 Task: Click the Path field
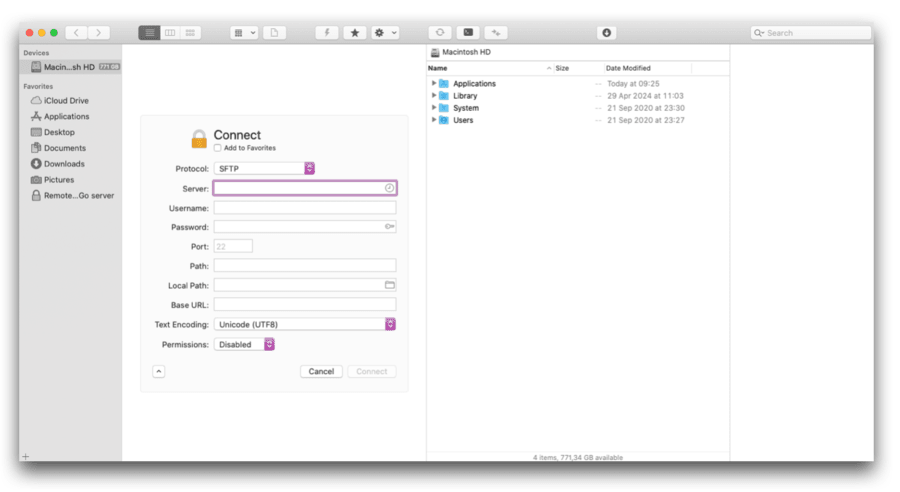click(305, 266)
